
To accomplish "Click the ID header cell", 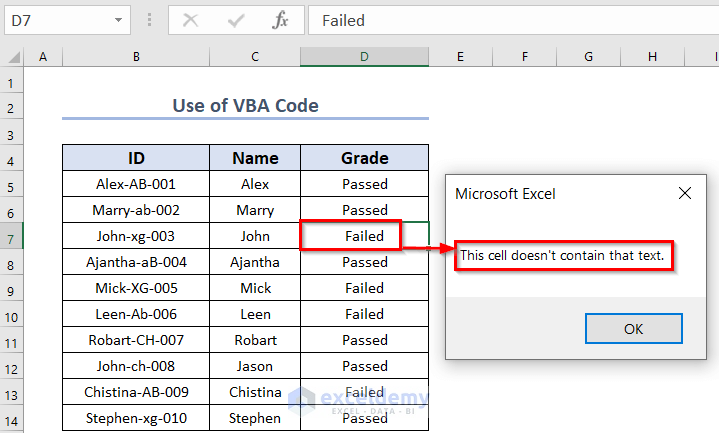I will coord(135,158).
